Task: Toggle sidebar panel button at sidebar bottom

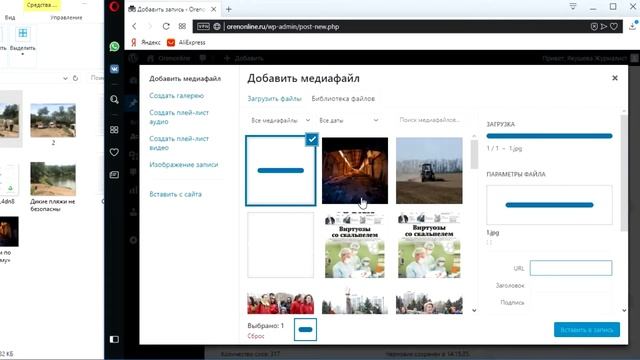Action: pyautogui.click(x=114, y=339)
